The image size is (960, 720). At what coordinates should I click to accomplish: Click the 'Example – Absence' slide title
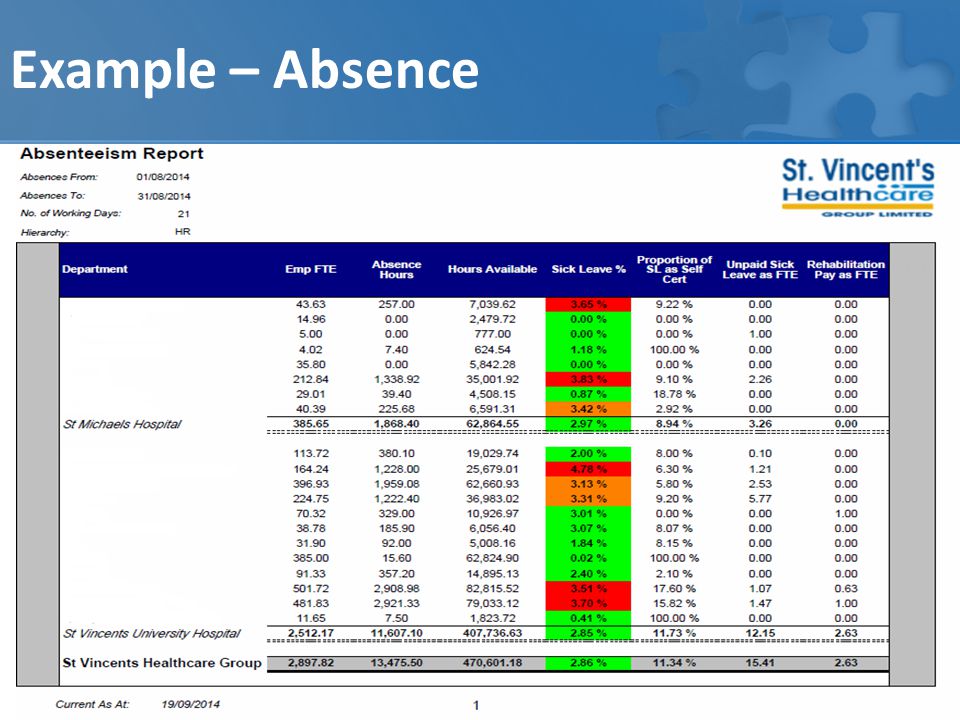tap(245, 69)
